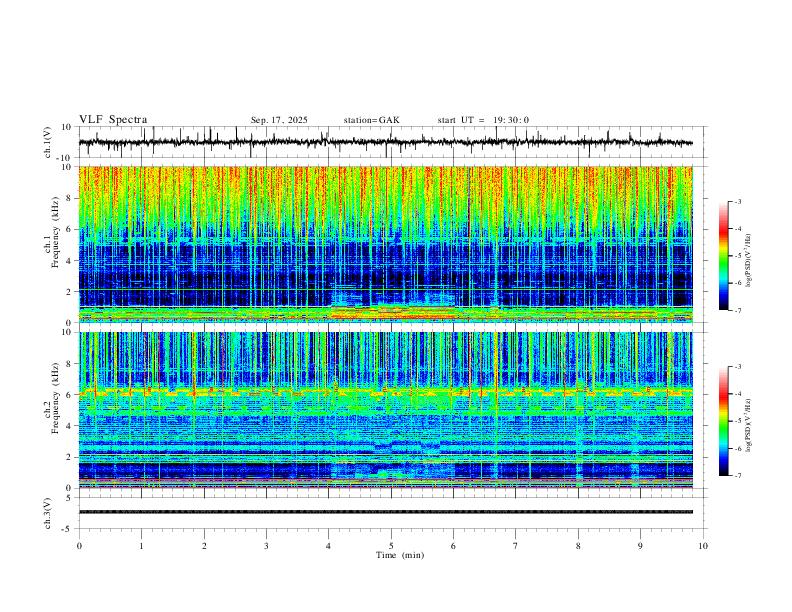This screenshot has height=612, width=792.
Task: Click the ch.1 red emission below 1 kHz at minute 5
Action: [x=394, y=314]
